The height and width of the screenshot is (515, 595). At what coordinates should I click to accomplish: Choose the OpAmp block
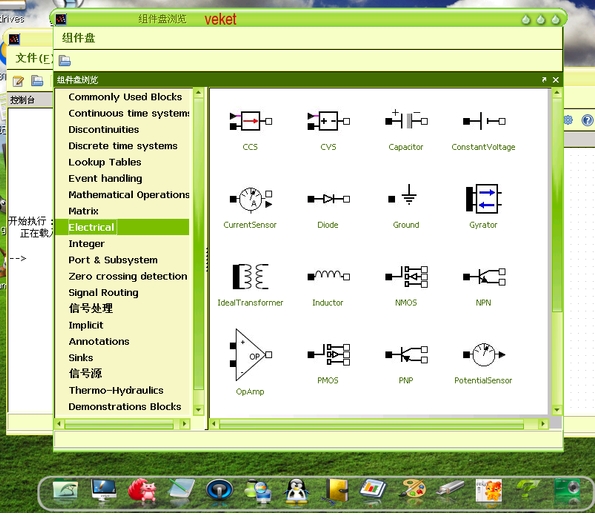coord(250,355)
